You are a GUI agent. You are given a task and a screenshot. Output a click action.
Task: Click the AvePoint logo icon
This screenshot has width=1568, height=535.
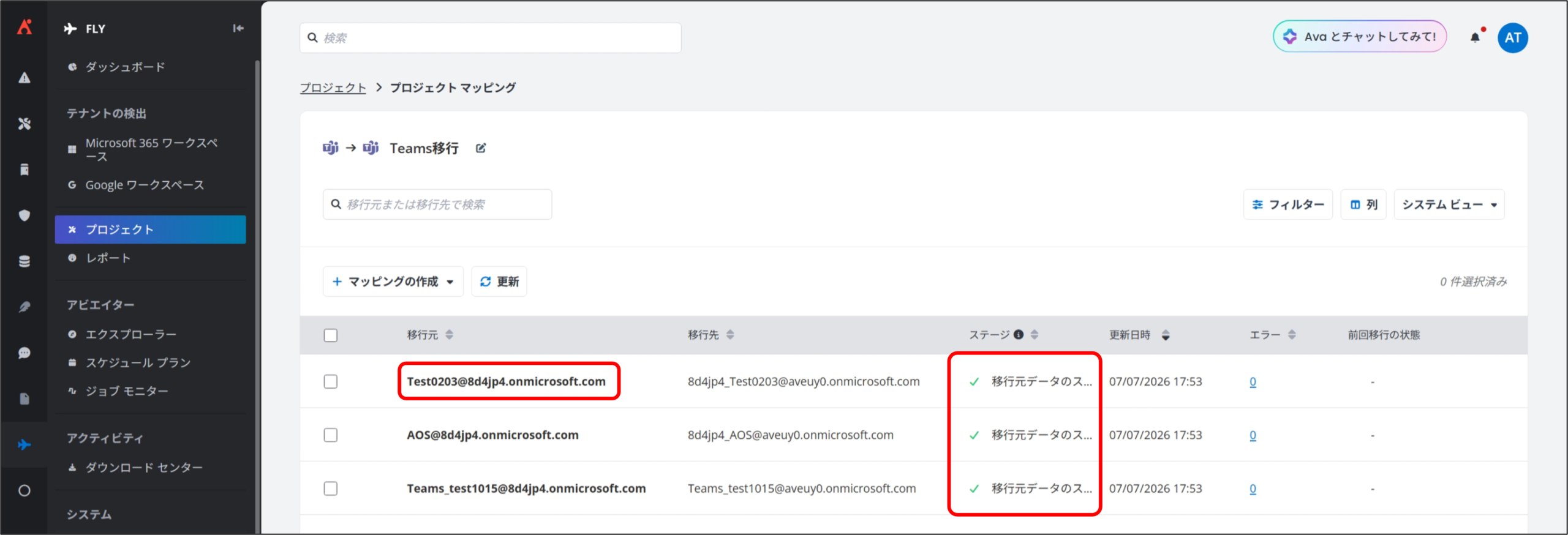24,27
